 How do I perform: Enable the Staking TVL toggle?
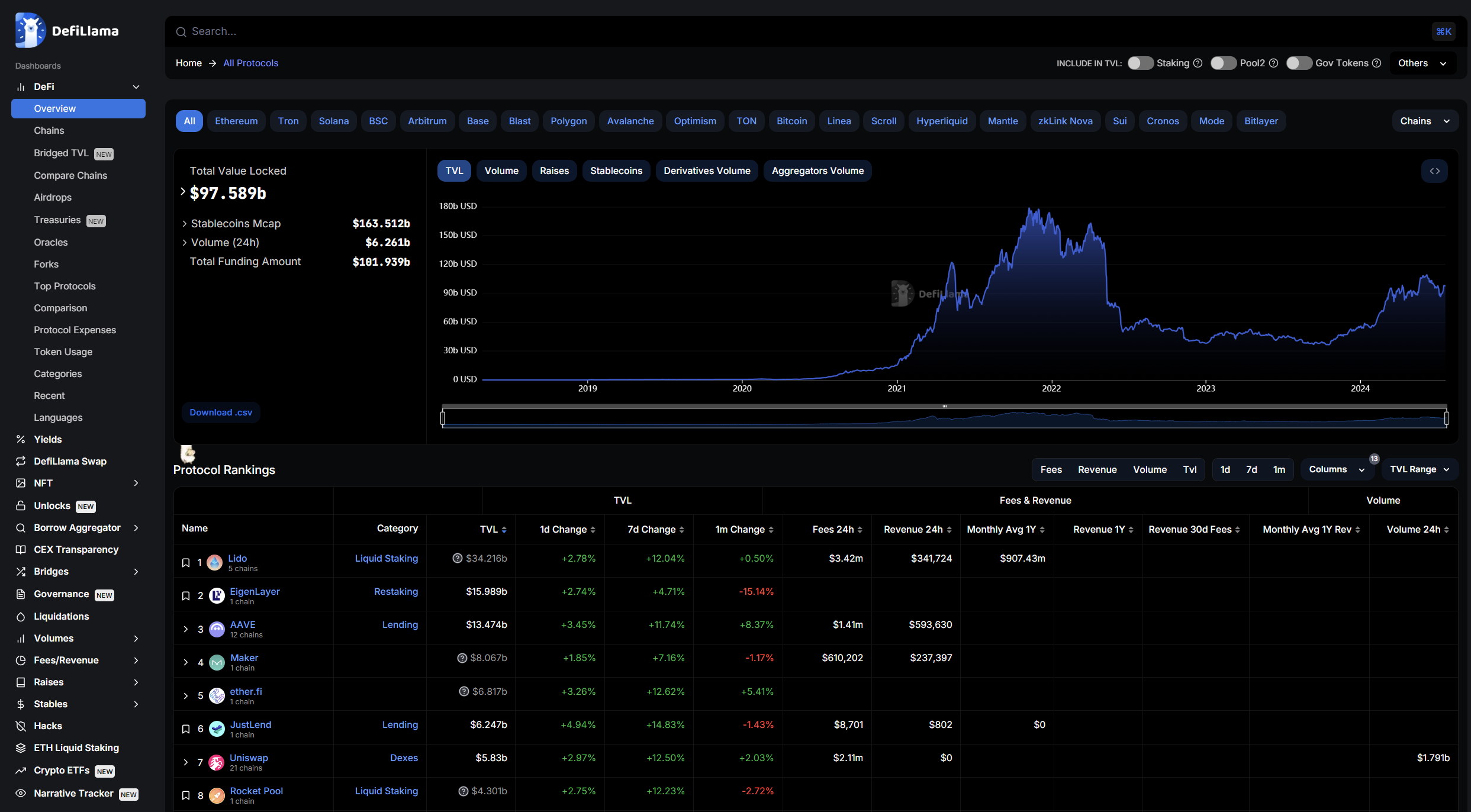tap(1140, 63)
